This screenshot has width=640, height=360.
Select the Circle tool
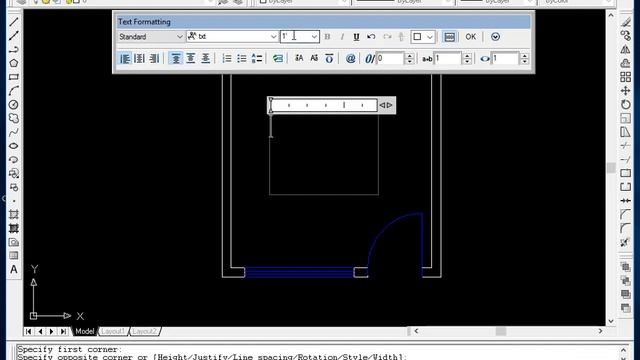click(x=13, y=104)
